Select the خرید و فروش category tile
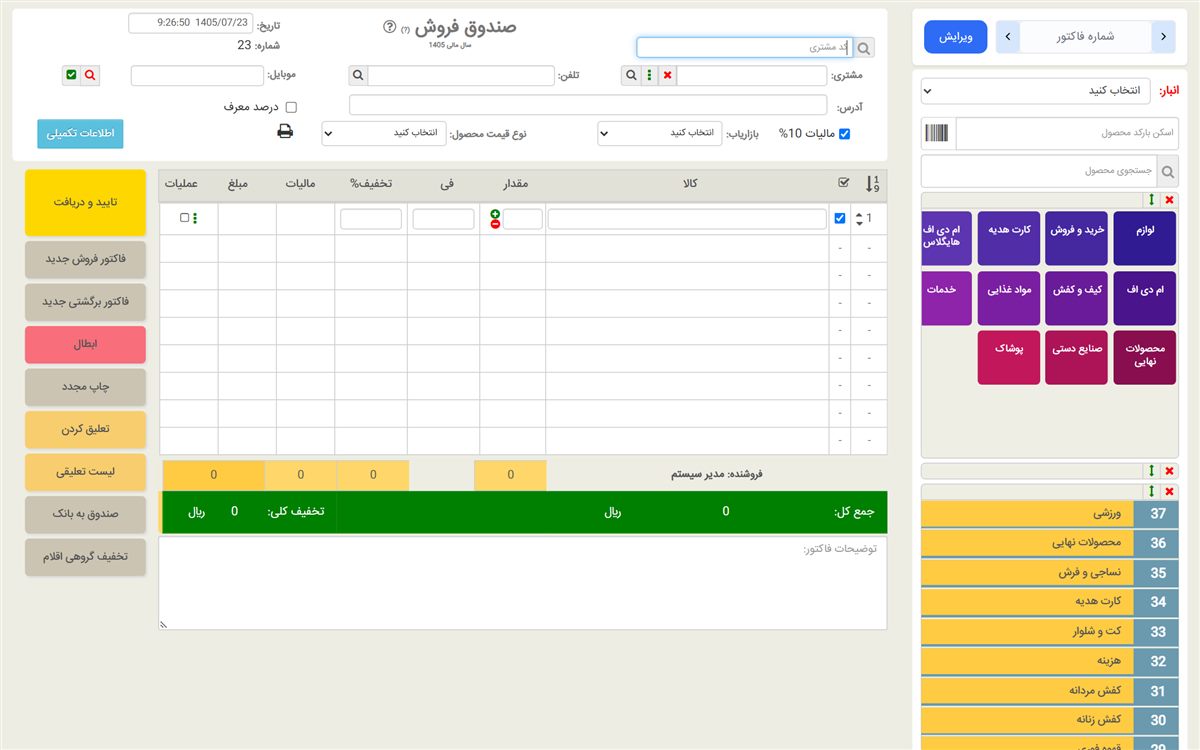The image size is (1200, 750). tap(1077, 238)
